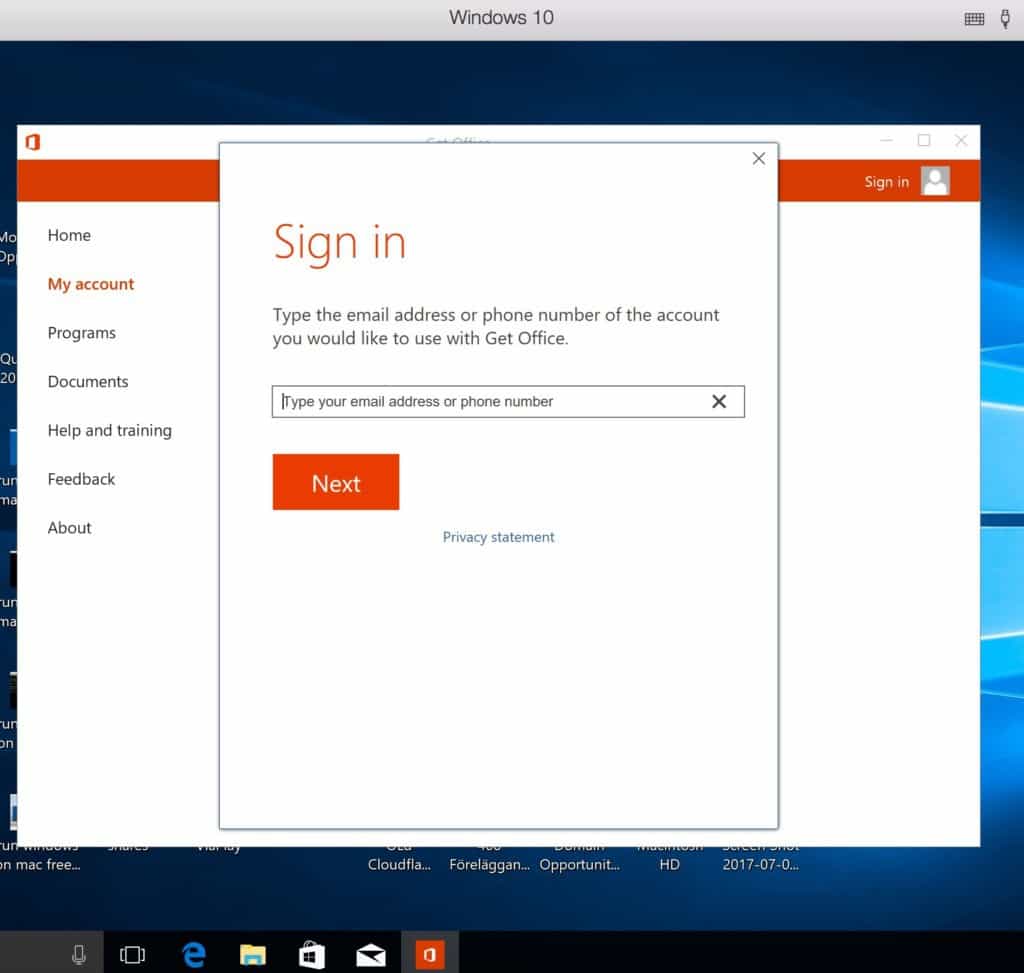Click Sign in text in orange header
Viewport: 1024px width, 973px height.
click(886, 182)
